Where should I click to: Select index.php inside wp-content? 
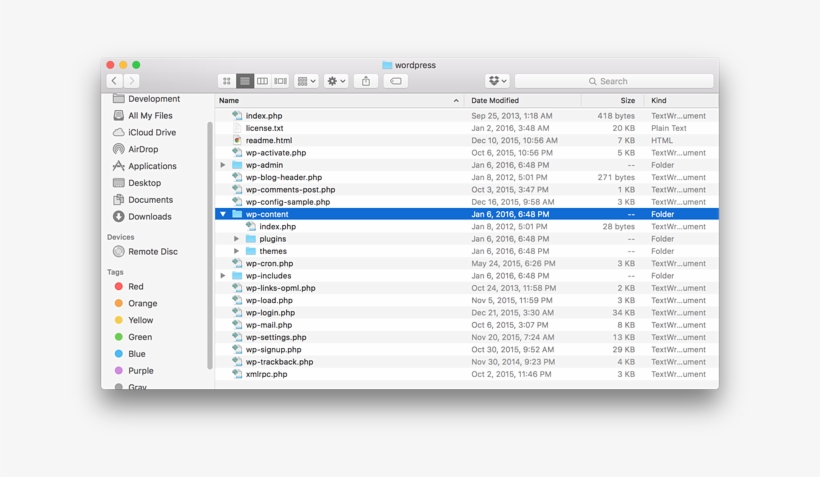coord(278,226)
